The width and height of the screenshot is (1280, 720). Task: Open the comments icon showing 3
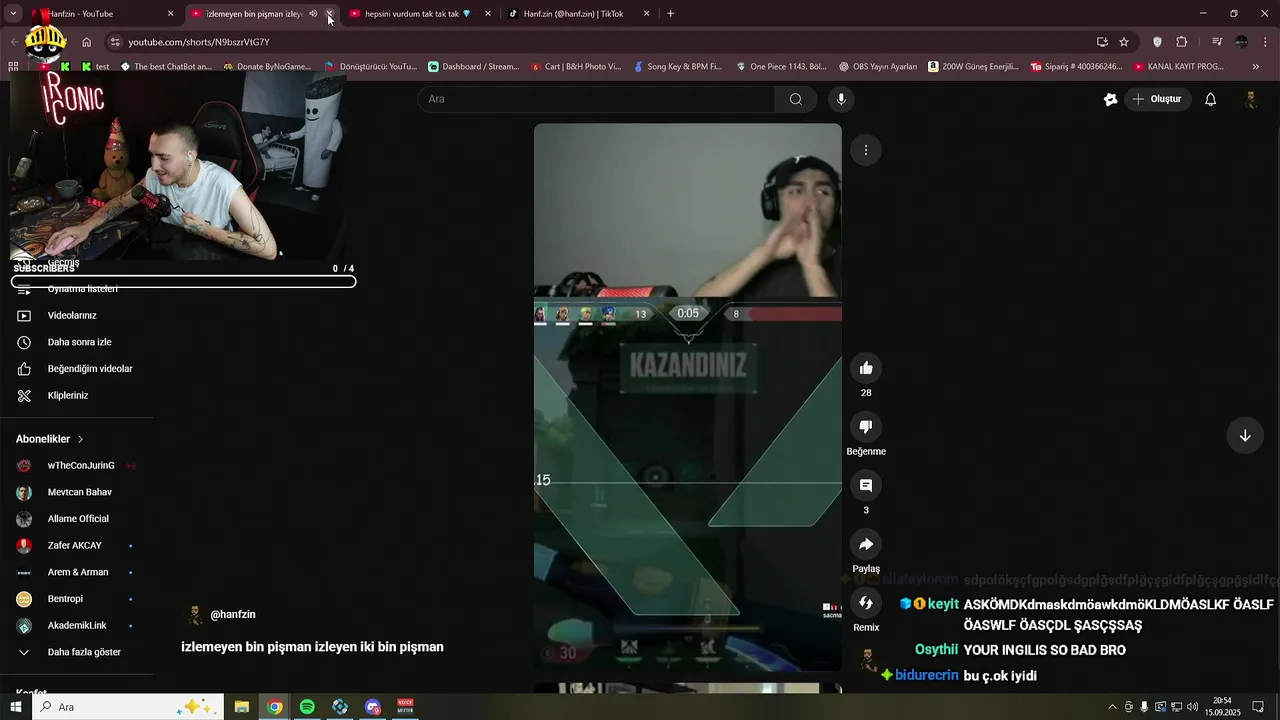click(866, 485)
